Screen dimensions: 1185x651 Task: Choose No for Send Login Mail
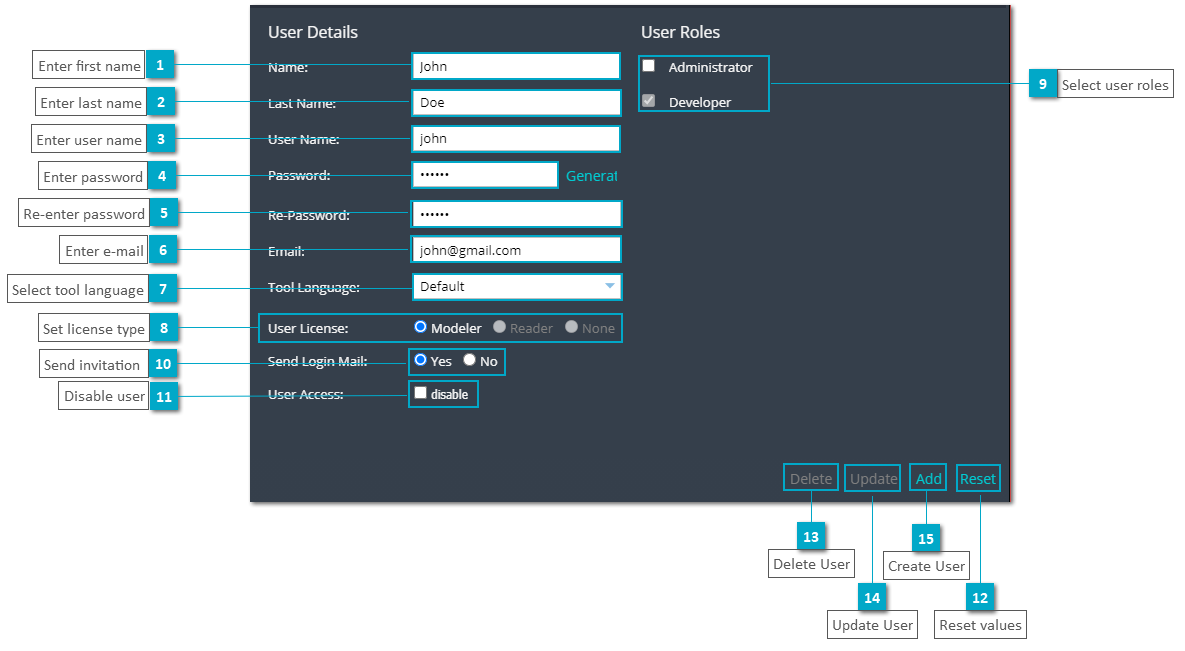469,360
